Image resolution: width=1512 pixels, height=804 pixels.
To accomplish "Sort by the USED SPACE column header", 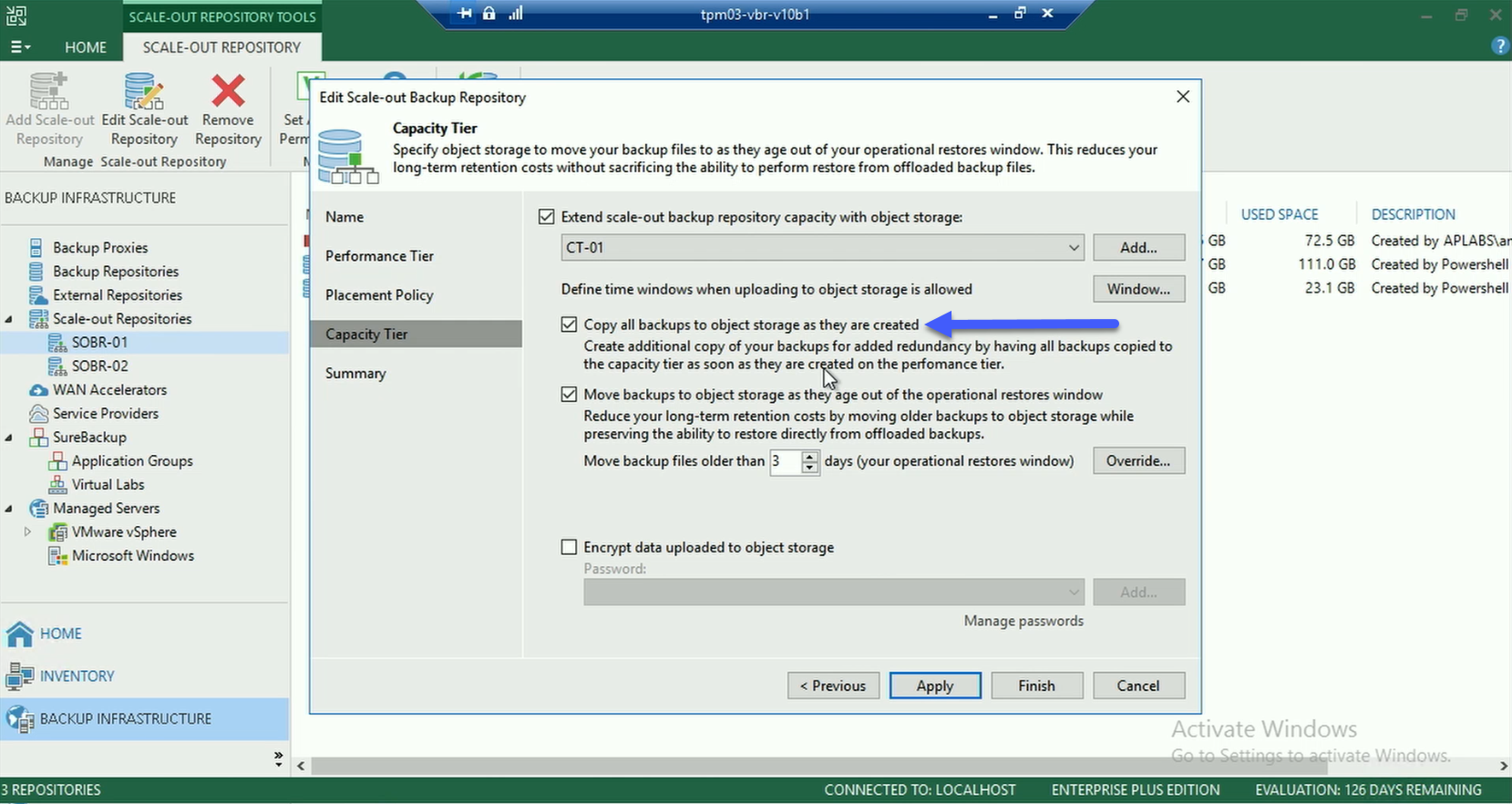I will (1280, 215).
